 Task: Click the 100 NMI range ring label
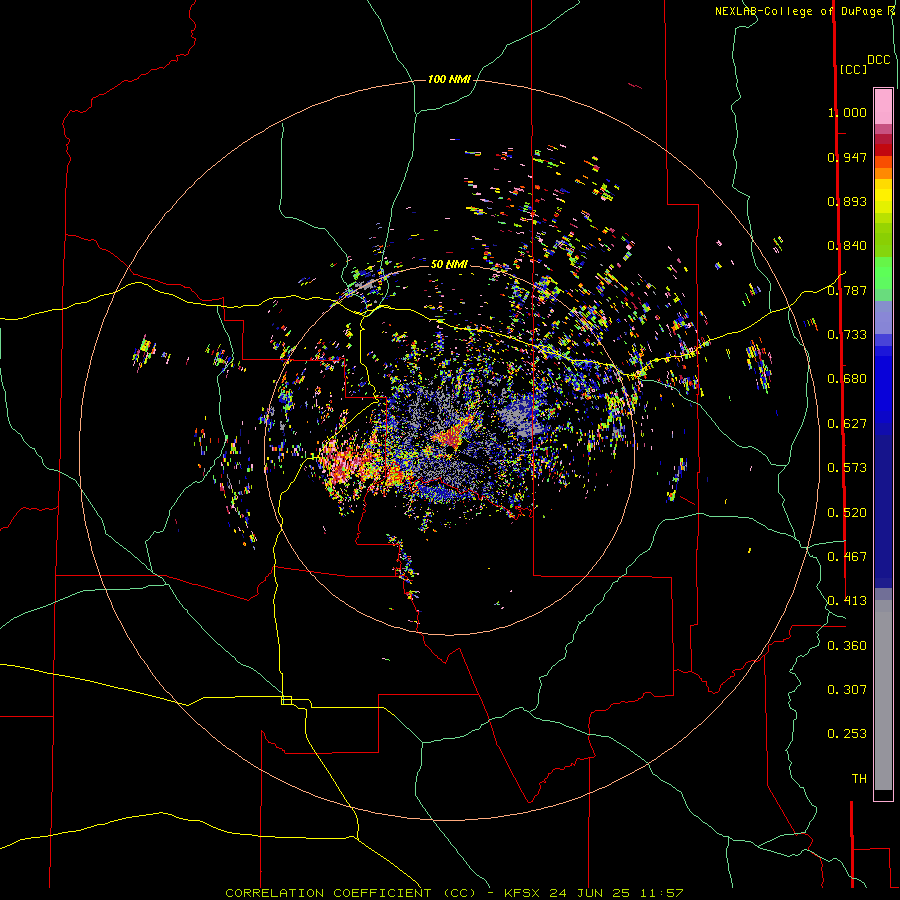(449, 79)
